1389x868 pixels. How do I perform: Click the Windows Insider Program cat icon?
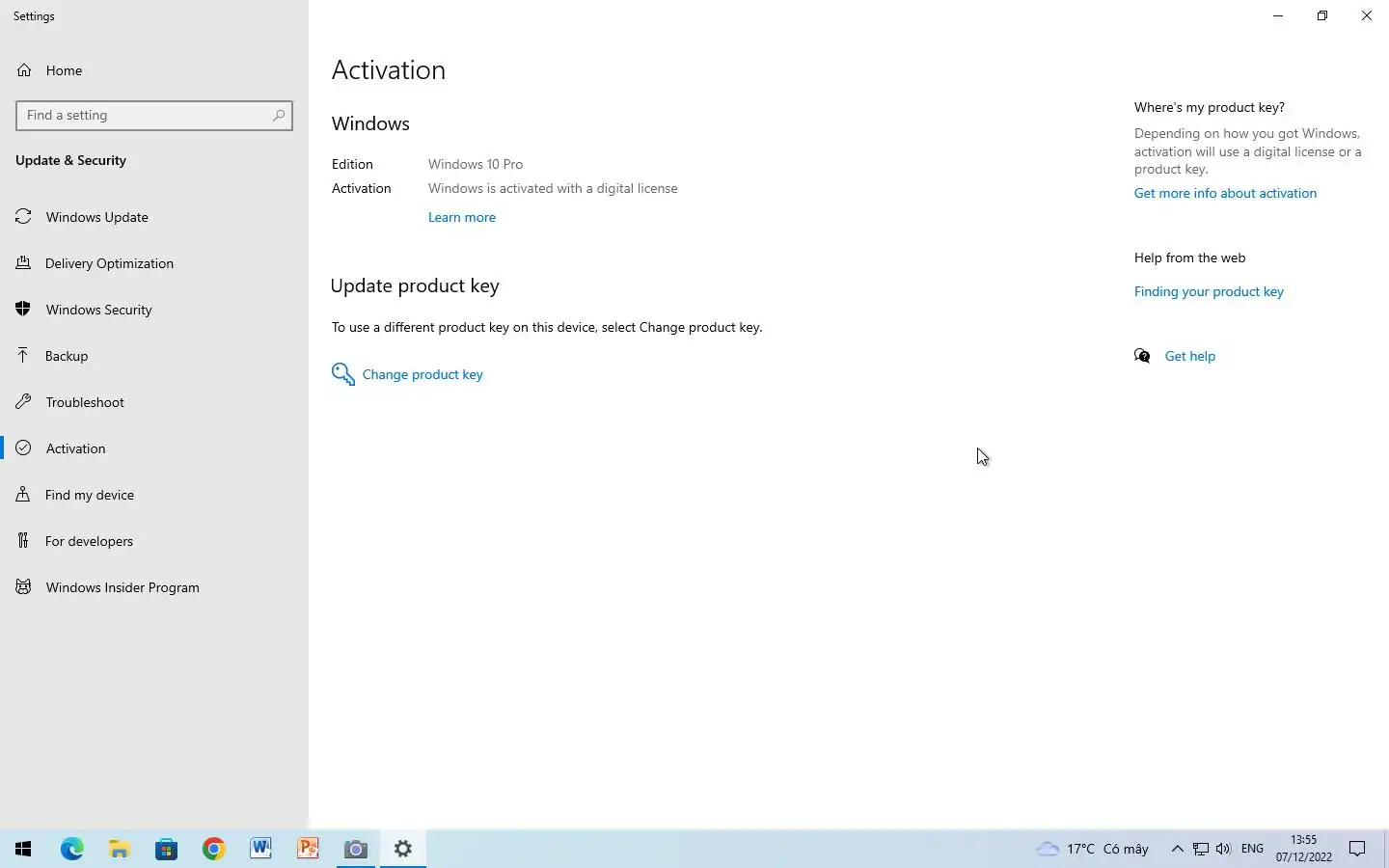click(24, 587)
